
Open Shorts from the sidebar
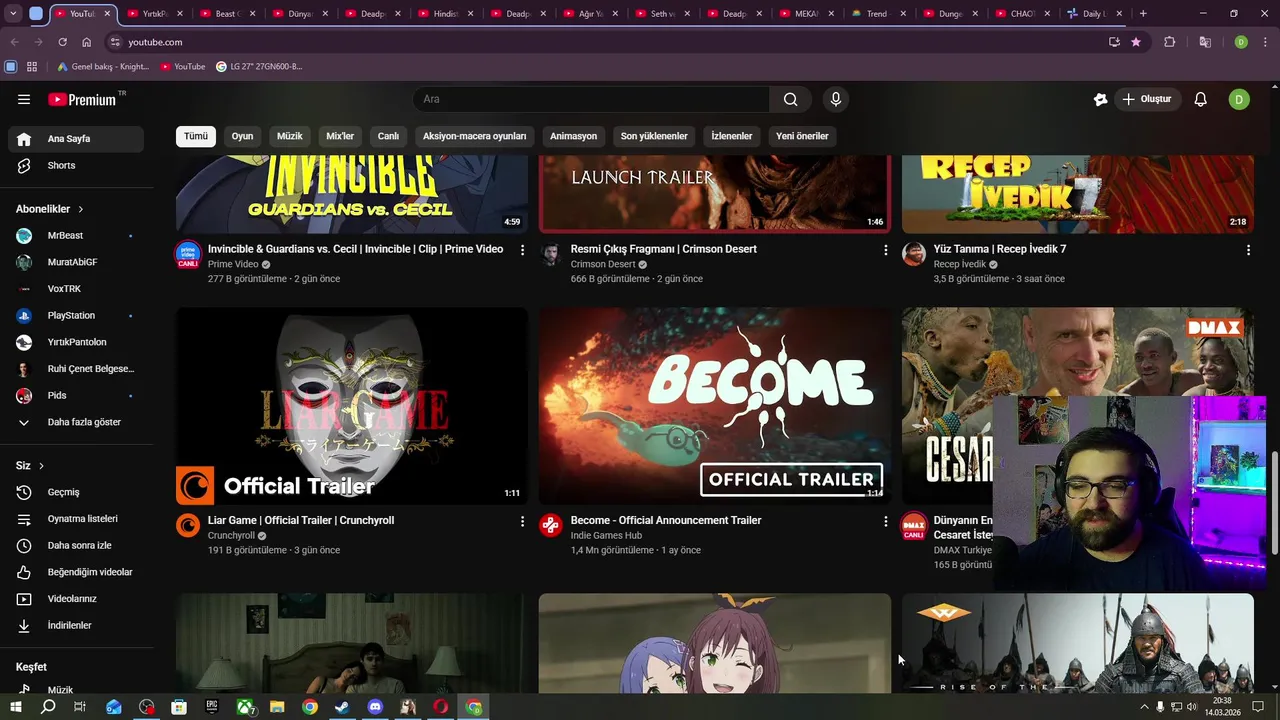click(76, 165)
